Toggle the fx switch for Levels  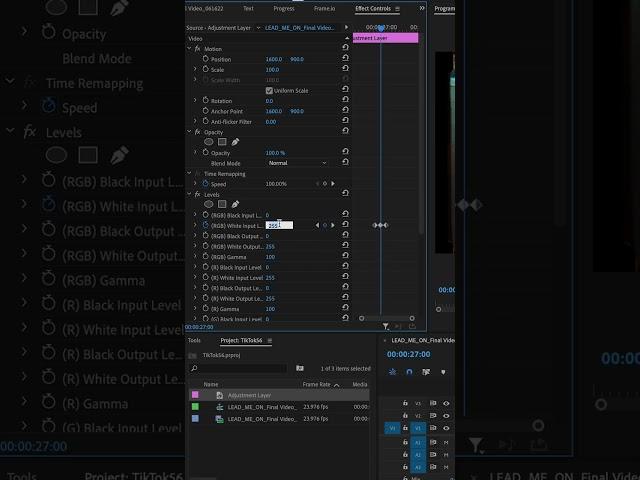point(198,194)
